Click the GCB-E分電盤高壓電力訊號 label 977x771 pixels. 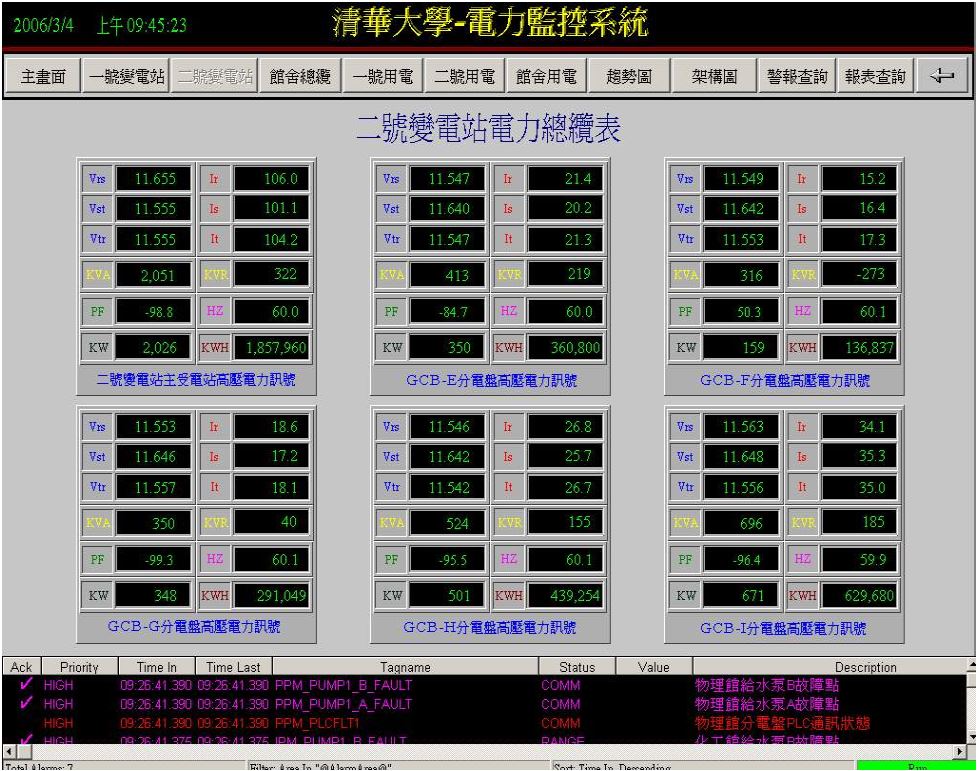pos(491,380)
